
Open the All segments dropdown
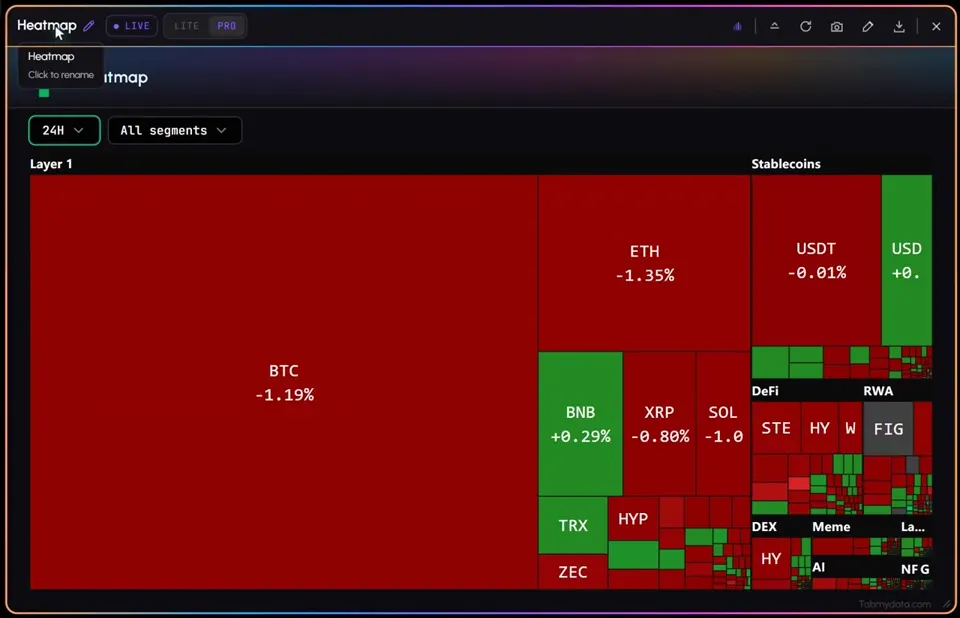click(x=174, y=130)
